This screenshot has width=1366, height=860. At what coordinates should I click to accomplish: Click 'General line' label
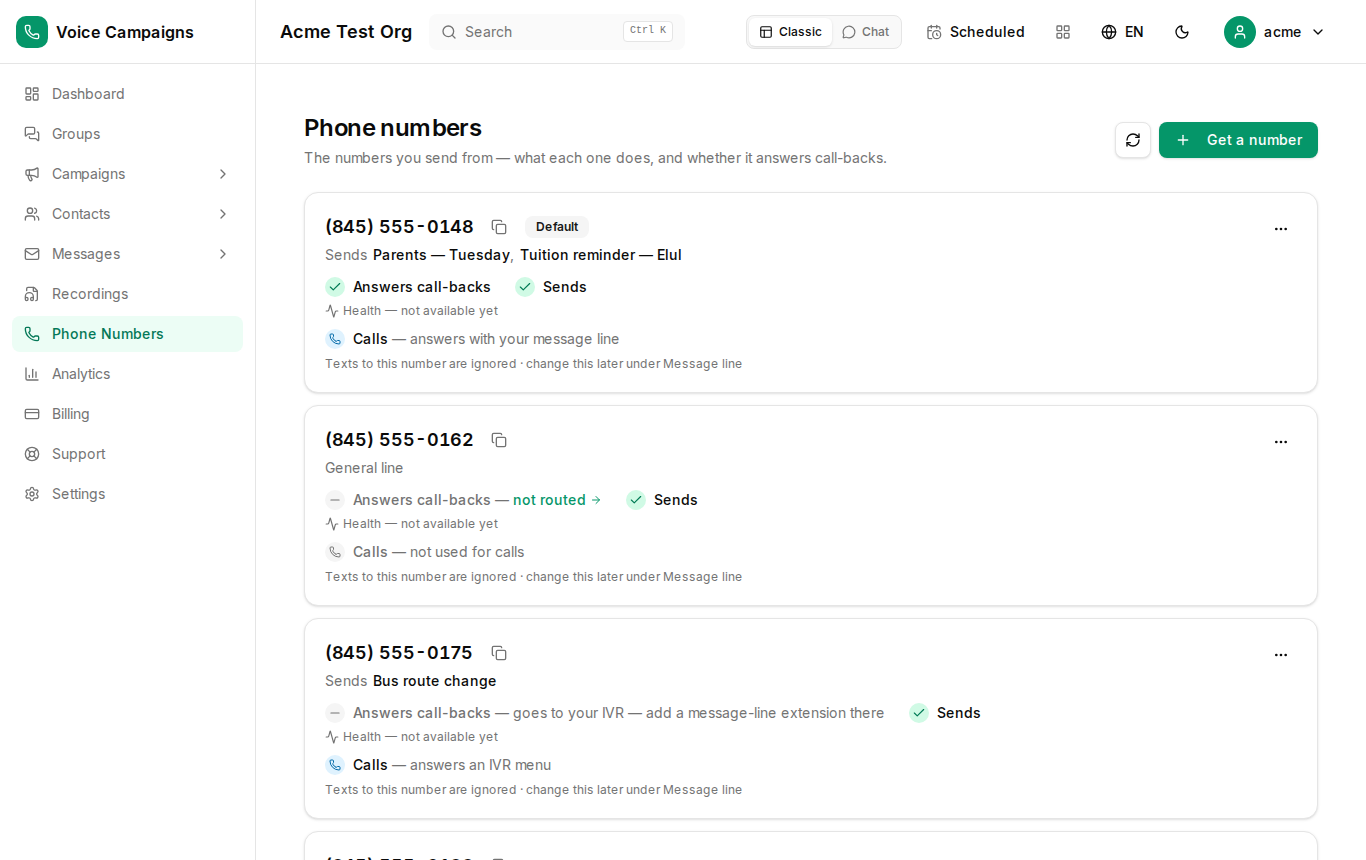[364, 468]
